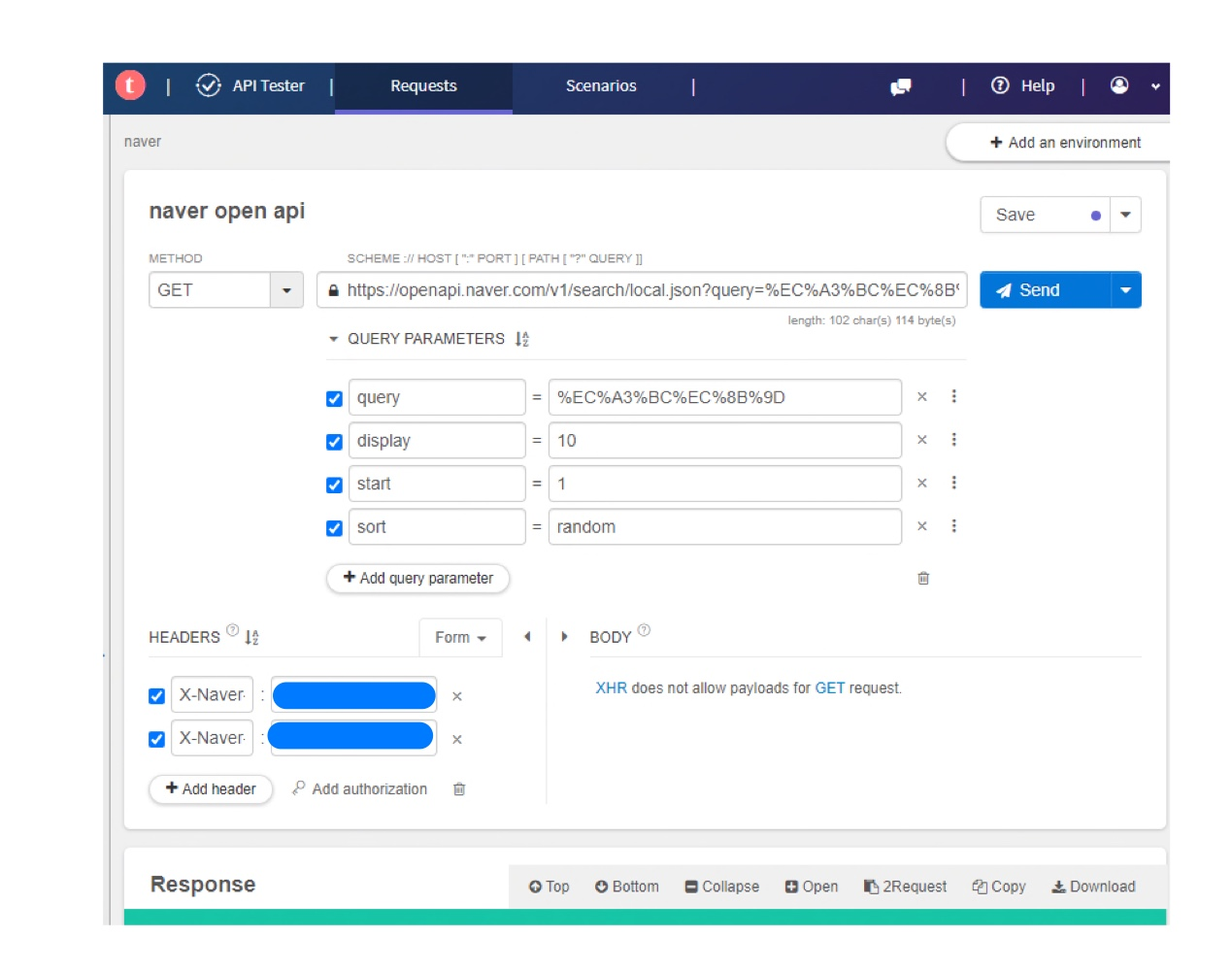Click Top in the response toolbar
This screenshot has width=1232, height=971.
(549, 887)
